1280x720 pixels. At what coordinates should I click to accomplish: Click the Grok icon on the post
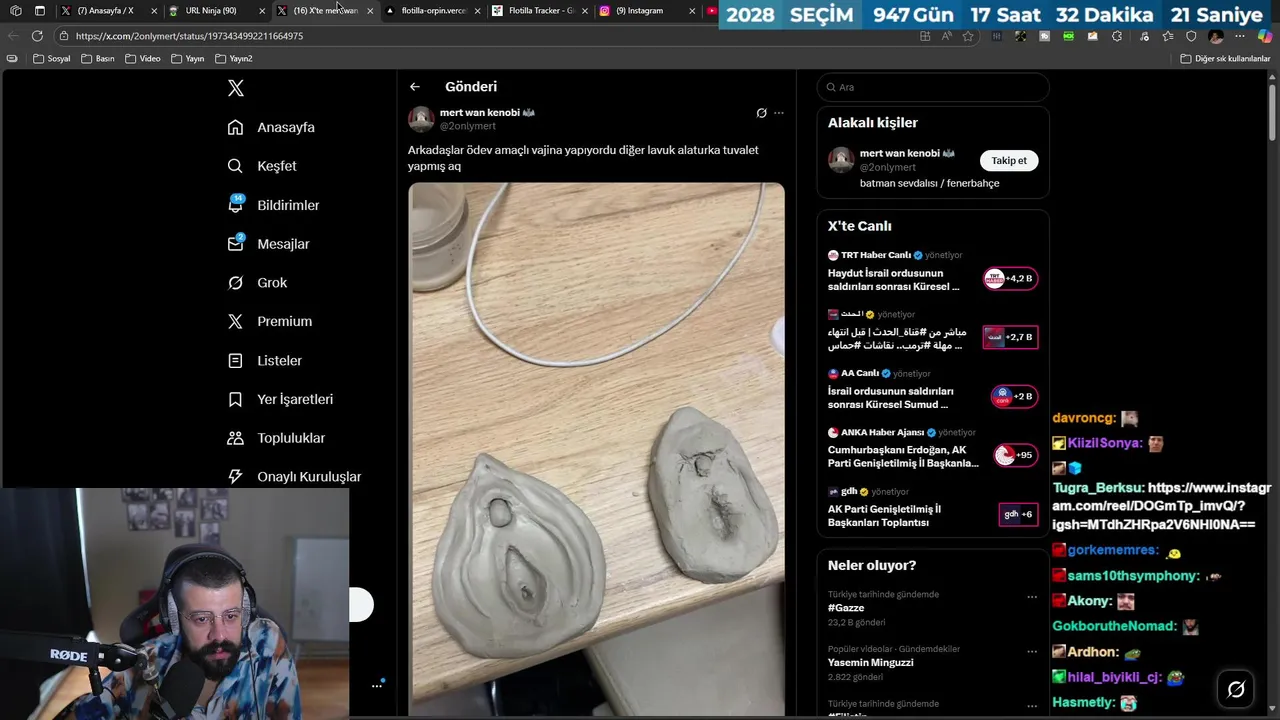click(761, 113)
